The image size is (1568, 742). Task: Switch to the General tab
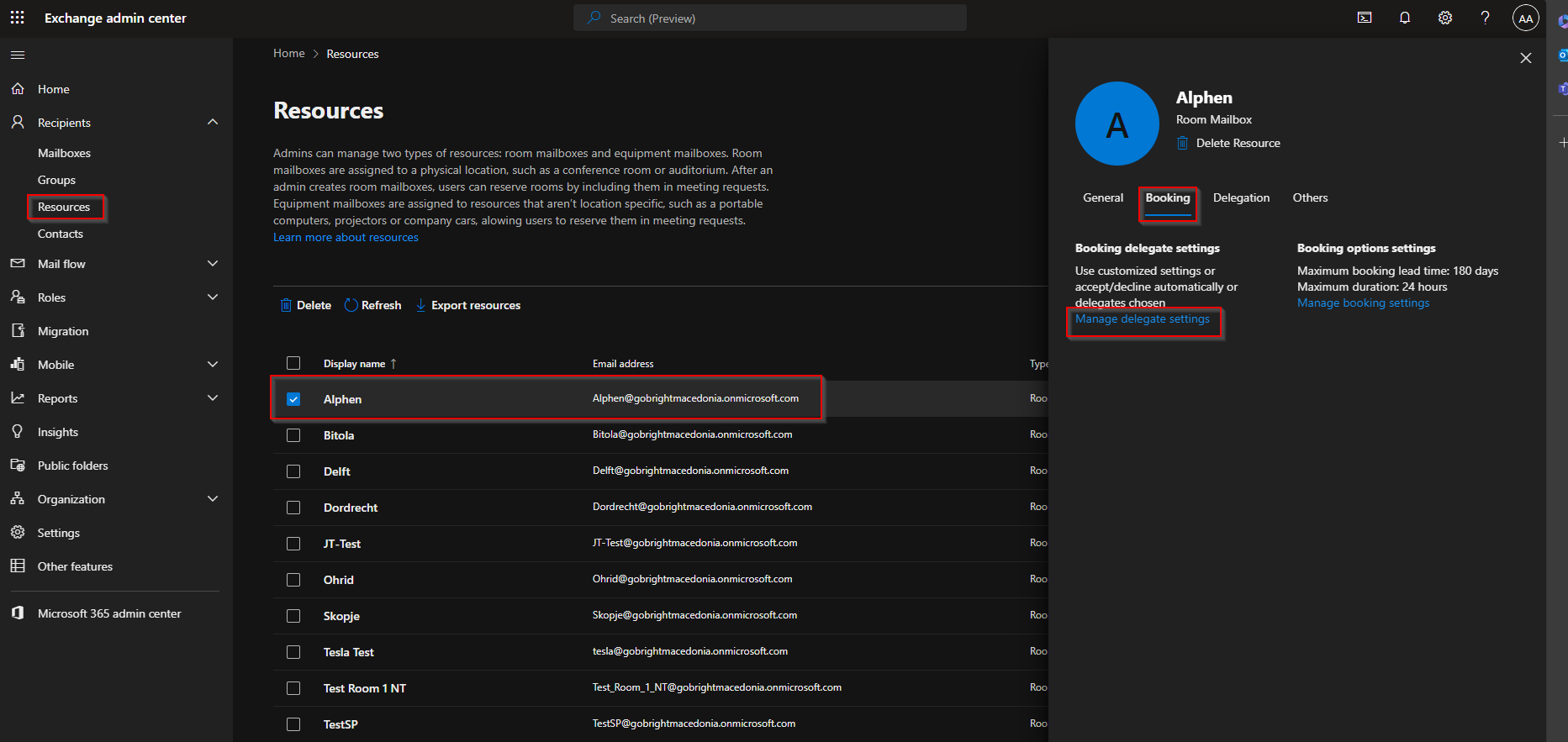[x=1103, y=197]
